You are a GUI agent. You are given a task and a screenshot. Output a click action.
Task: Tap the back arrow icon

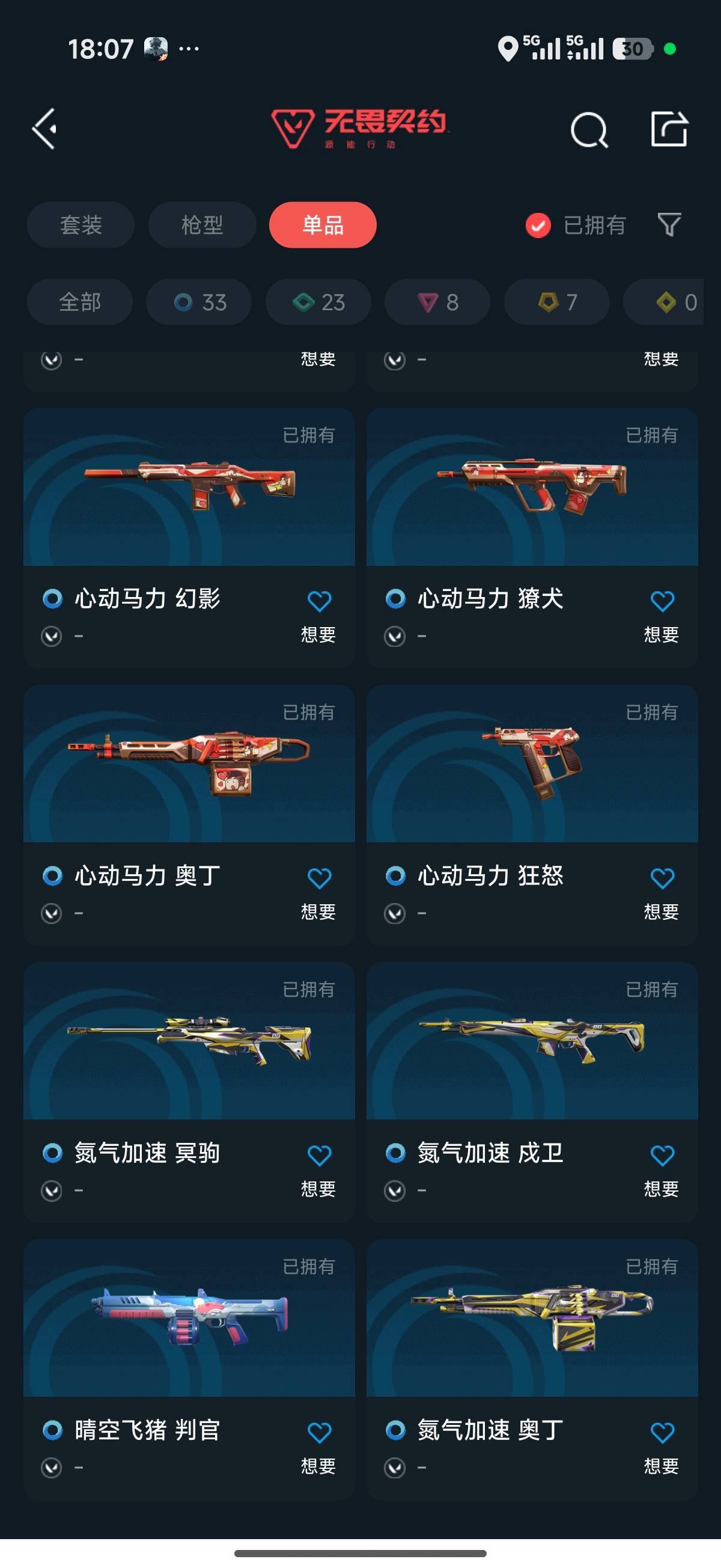(44, 129)
